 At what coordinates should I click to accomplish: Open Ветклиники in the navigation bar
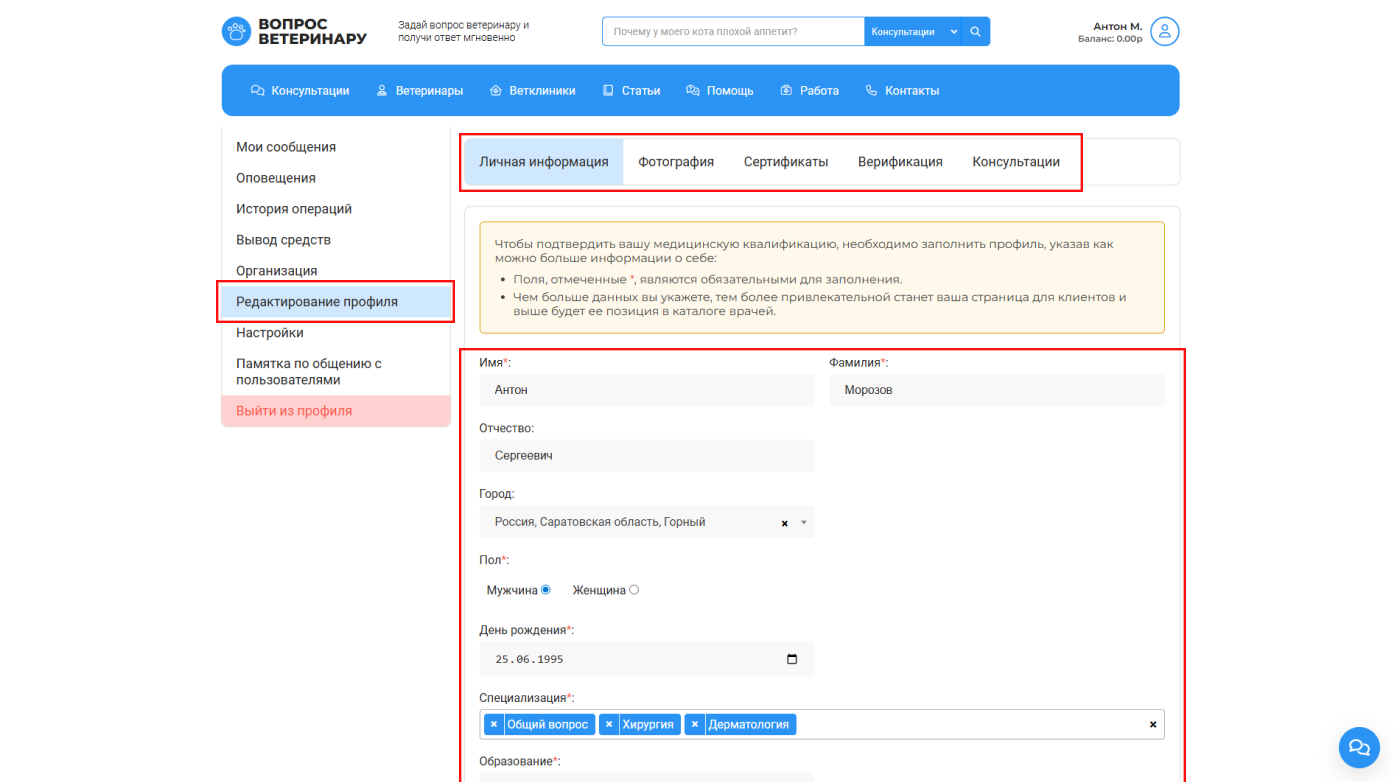point(532,91)
